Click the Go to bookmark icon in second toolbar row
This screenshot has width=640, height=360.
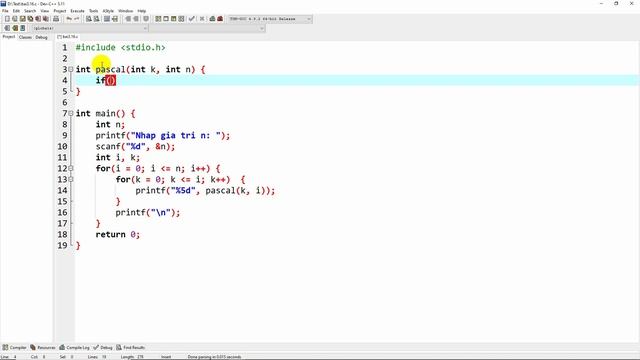tap(22, 28)
